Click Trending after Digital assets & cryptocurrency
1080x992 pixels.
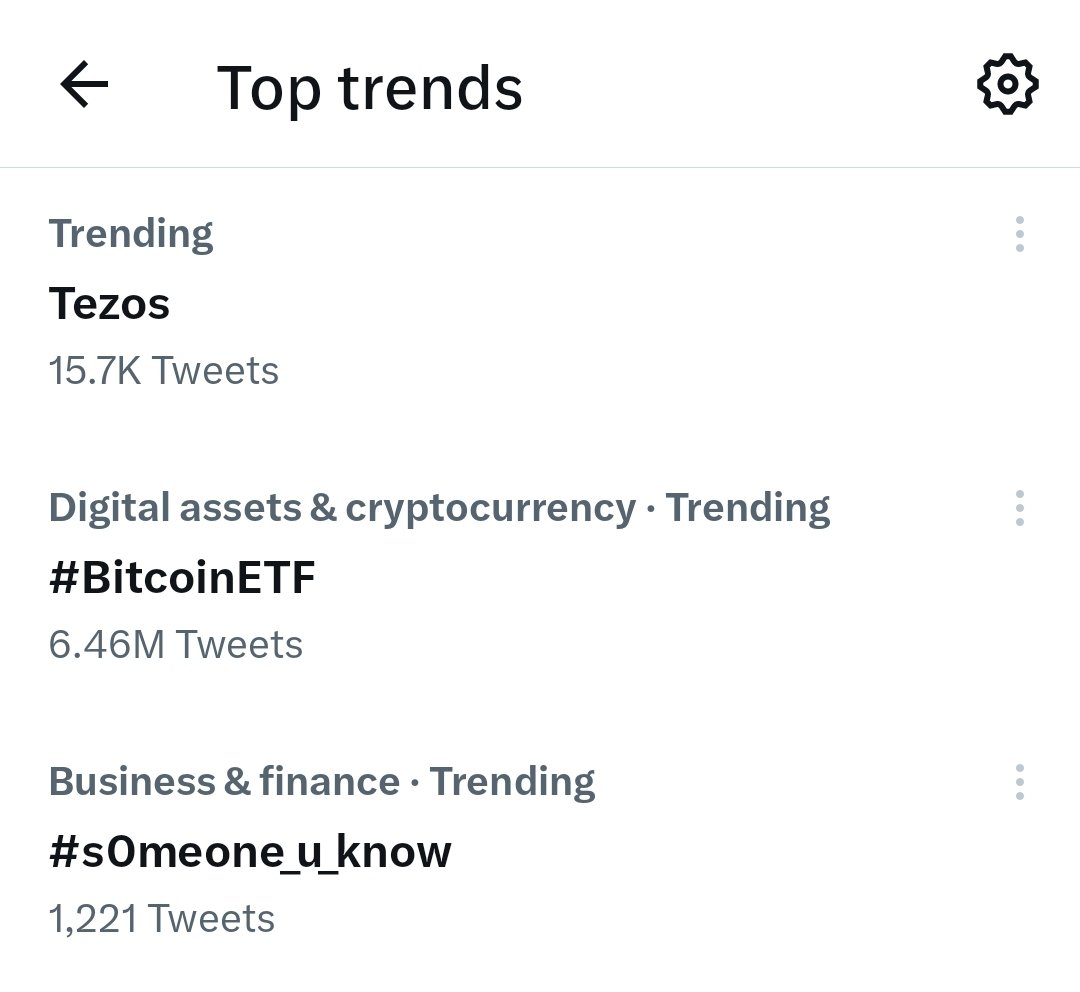click(748, 508)
